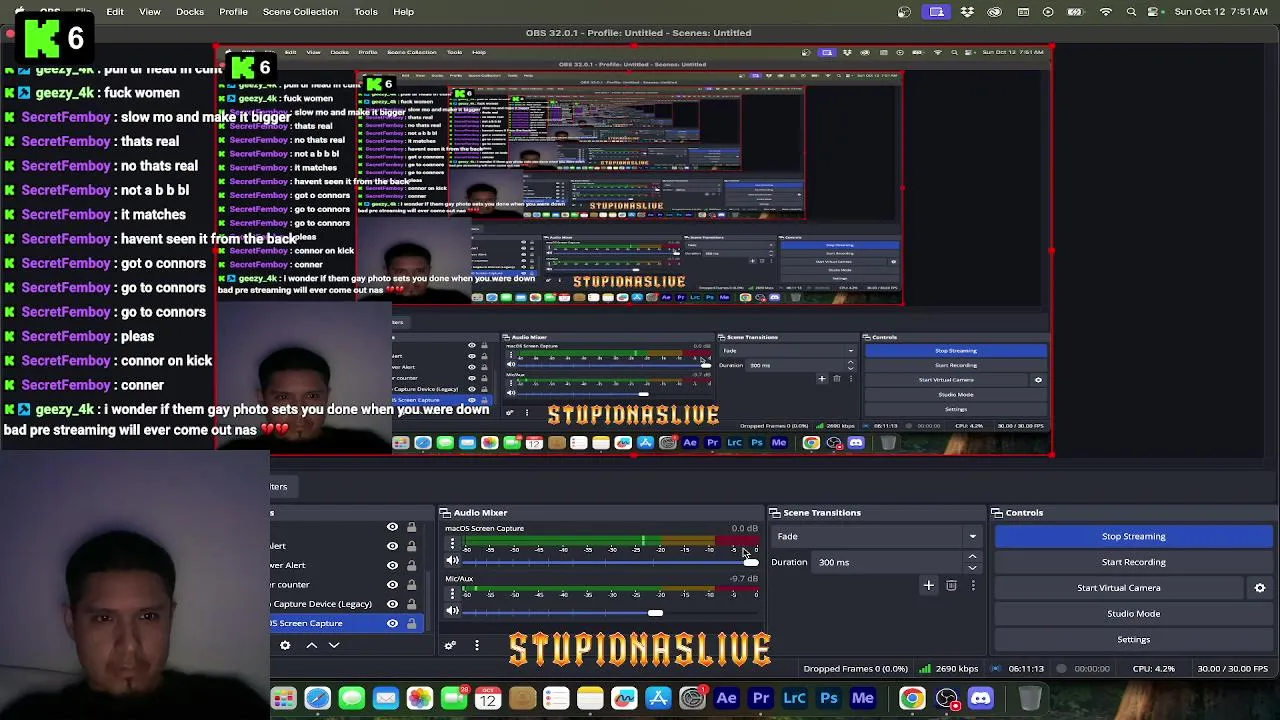Toggle visibility of counter source
The height and width of the screenshot is (720, 1280).
392,585
